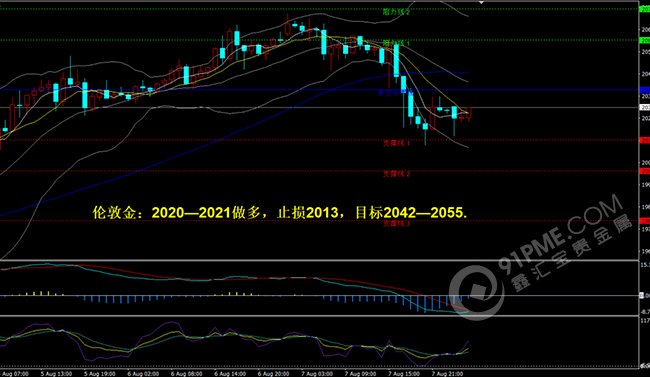Select the blue 多空分界线 label
The image size is (650, 377).
coord(395,93)
